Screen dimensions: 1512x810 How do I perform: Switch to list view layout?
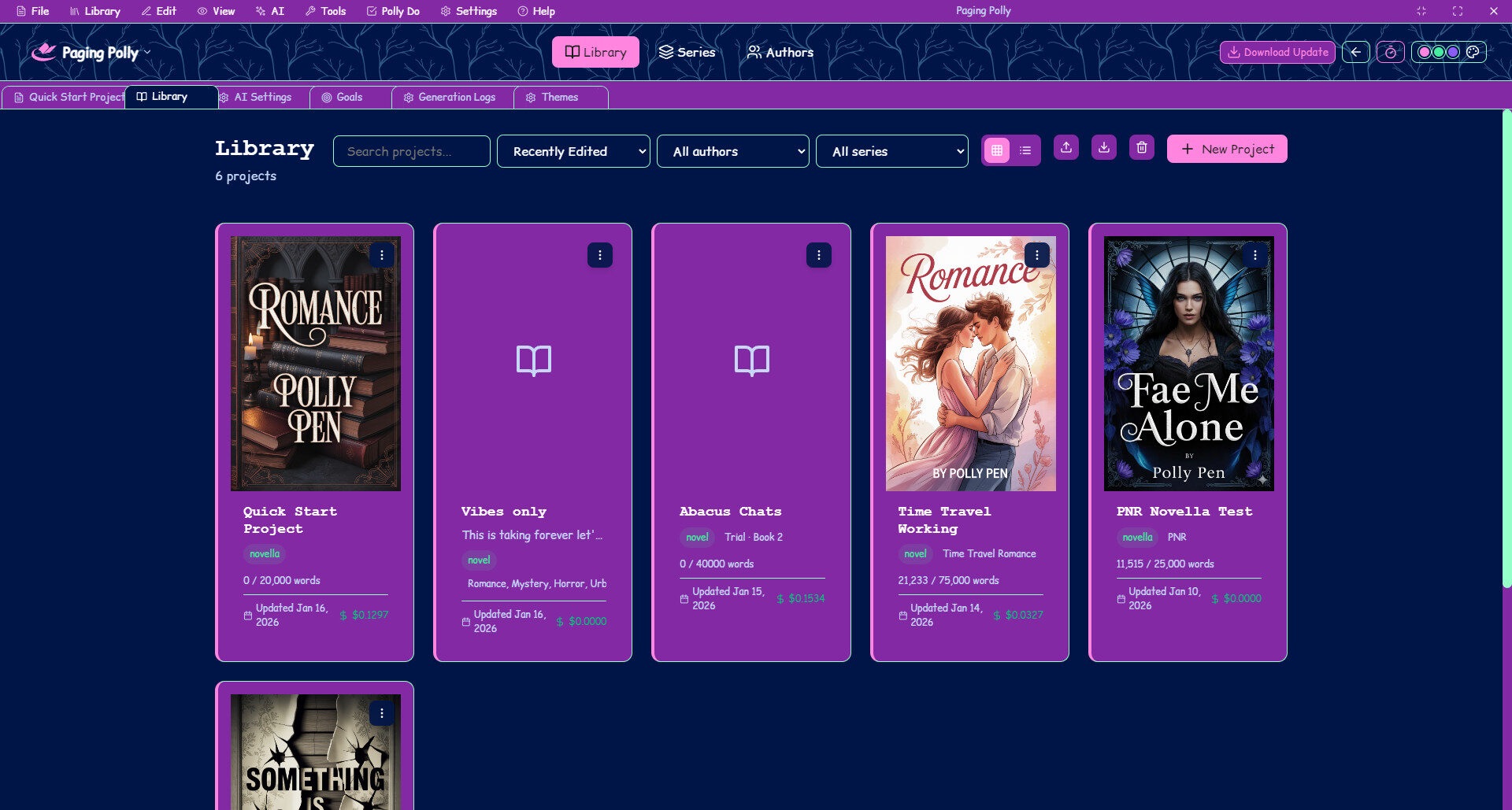pos(1025,150)
